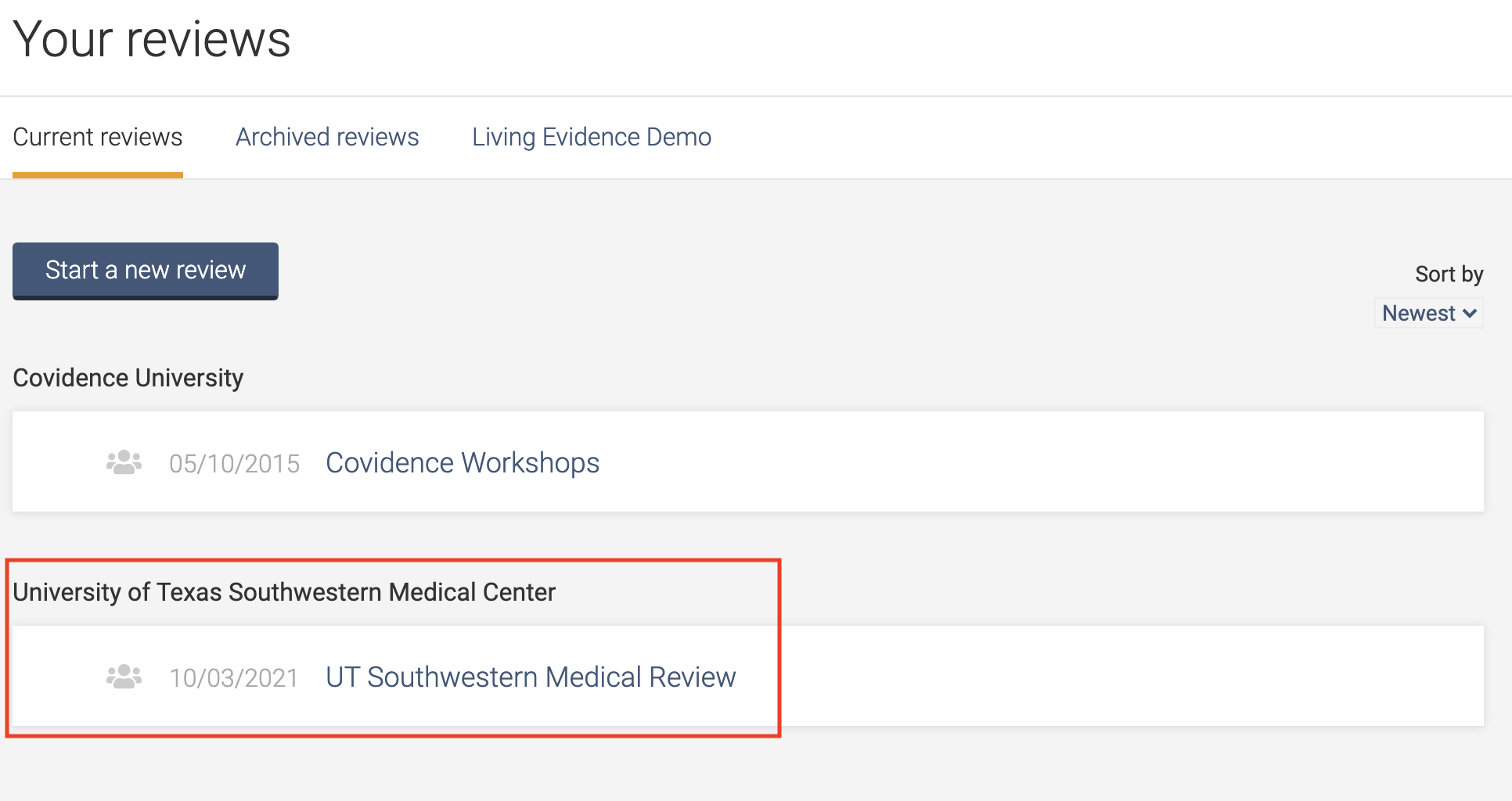
Task: Click the University of Texas Southwestern Medical Center heading
Action: (x=284, y=592)
